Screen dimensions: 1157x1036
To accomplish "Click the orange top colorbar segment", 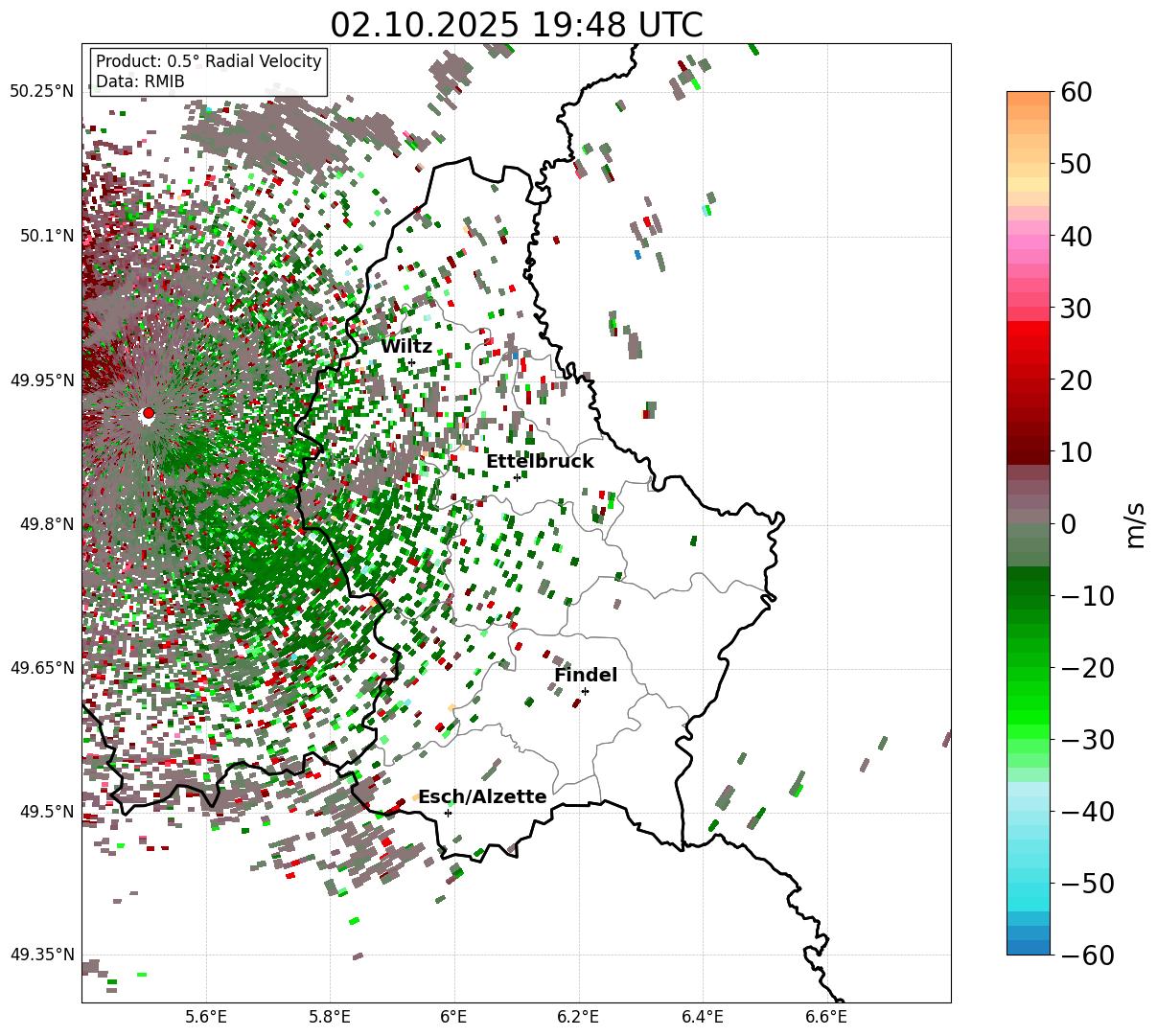I will click(1029, 99).
